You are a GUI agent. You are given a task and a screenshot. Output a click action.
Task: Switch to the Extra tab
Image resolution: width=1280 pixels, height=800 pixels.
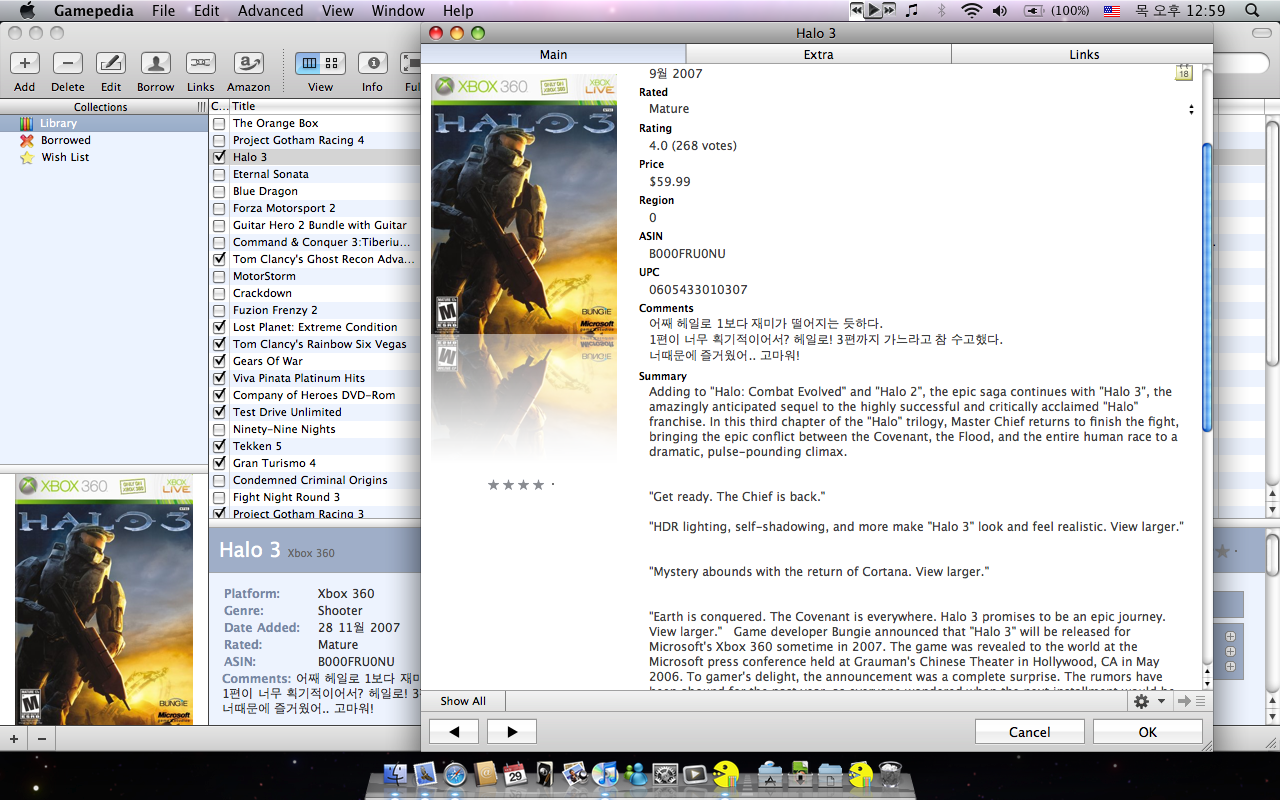coord(818,54)
